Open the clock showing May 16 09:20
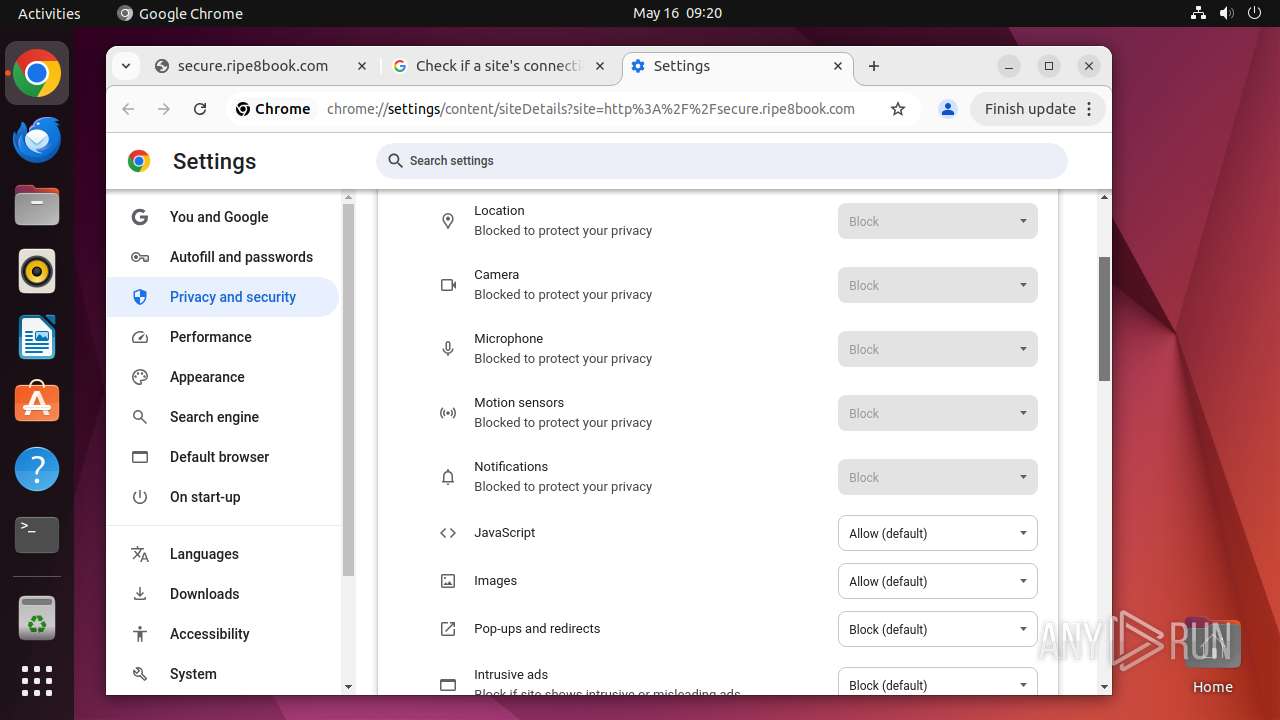 click(677, 13)
